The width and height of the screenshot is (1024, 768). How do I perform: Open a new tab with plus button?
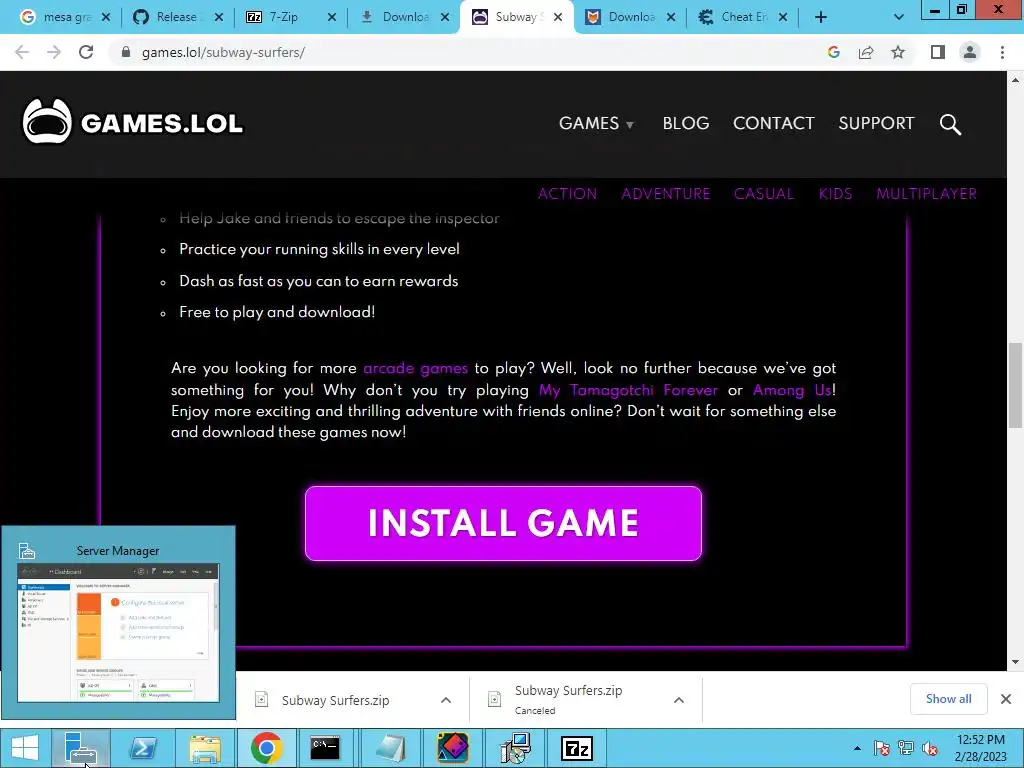821,18
